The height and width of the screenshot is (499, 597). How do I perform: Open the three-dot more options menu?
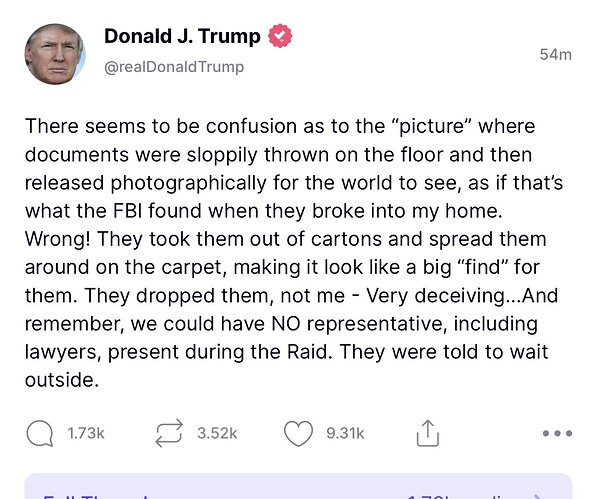(x=557, y=433)
